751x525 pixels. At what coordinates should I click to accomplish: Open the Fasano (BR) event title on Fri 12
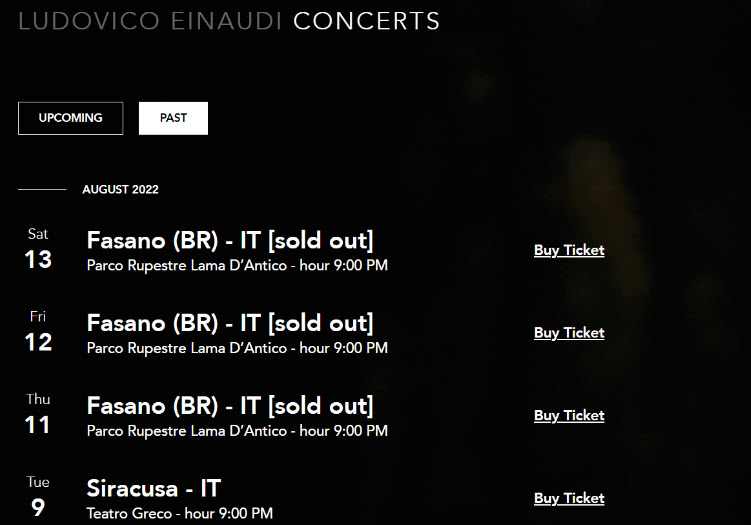[230, 323]
